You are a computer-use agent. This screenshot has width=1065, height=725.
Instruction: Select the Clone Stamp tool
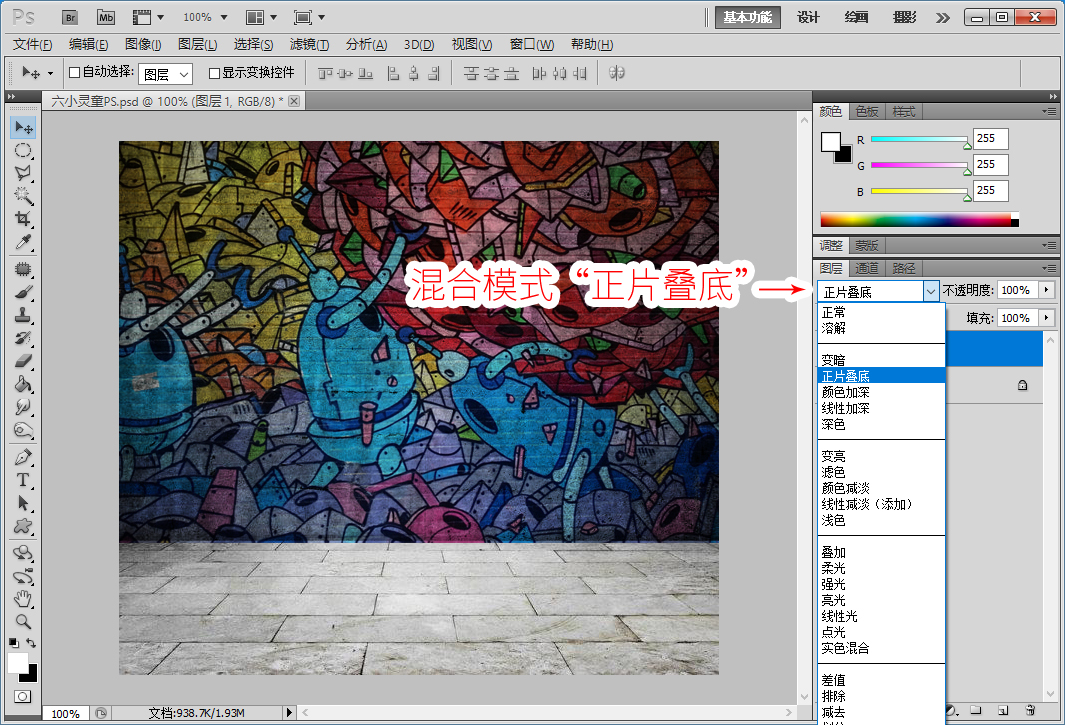click(23, 315)
